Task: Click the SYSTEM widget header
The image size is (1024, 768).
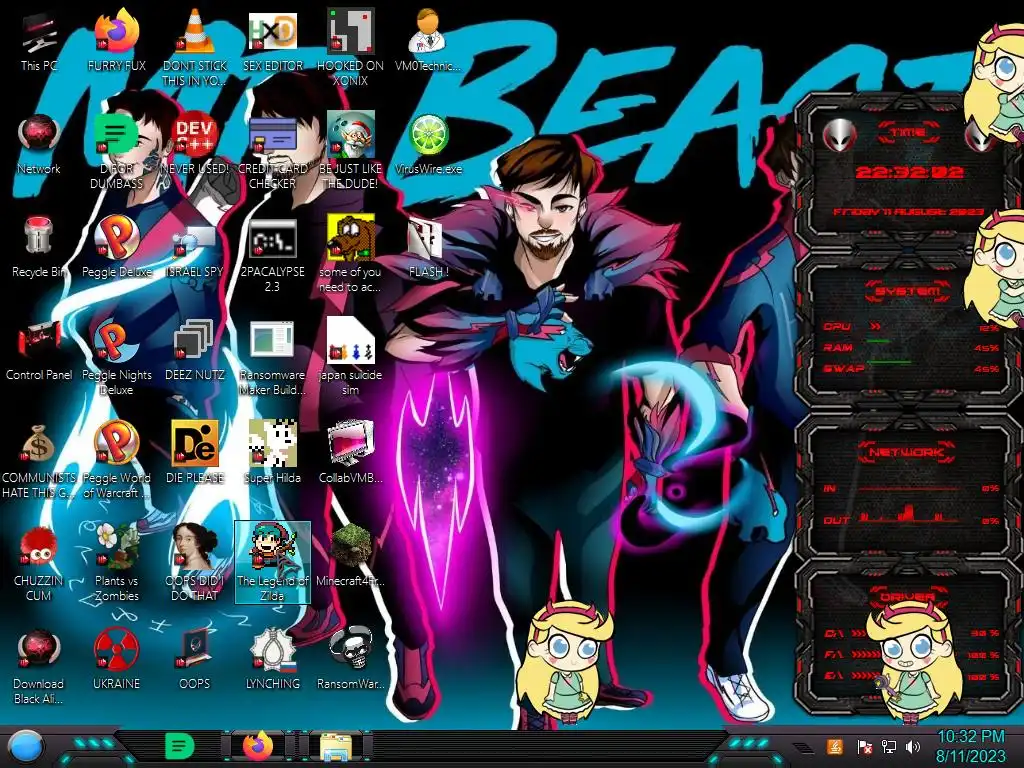Action: (908, 291)
